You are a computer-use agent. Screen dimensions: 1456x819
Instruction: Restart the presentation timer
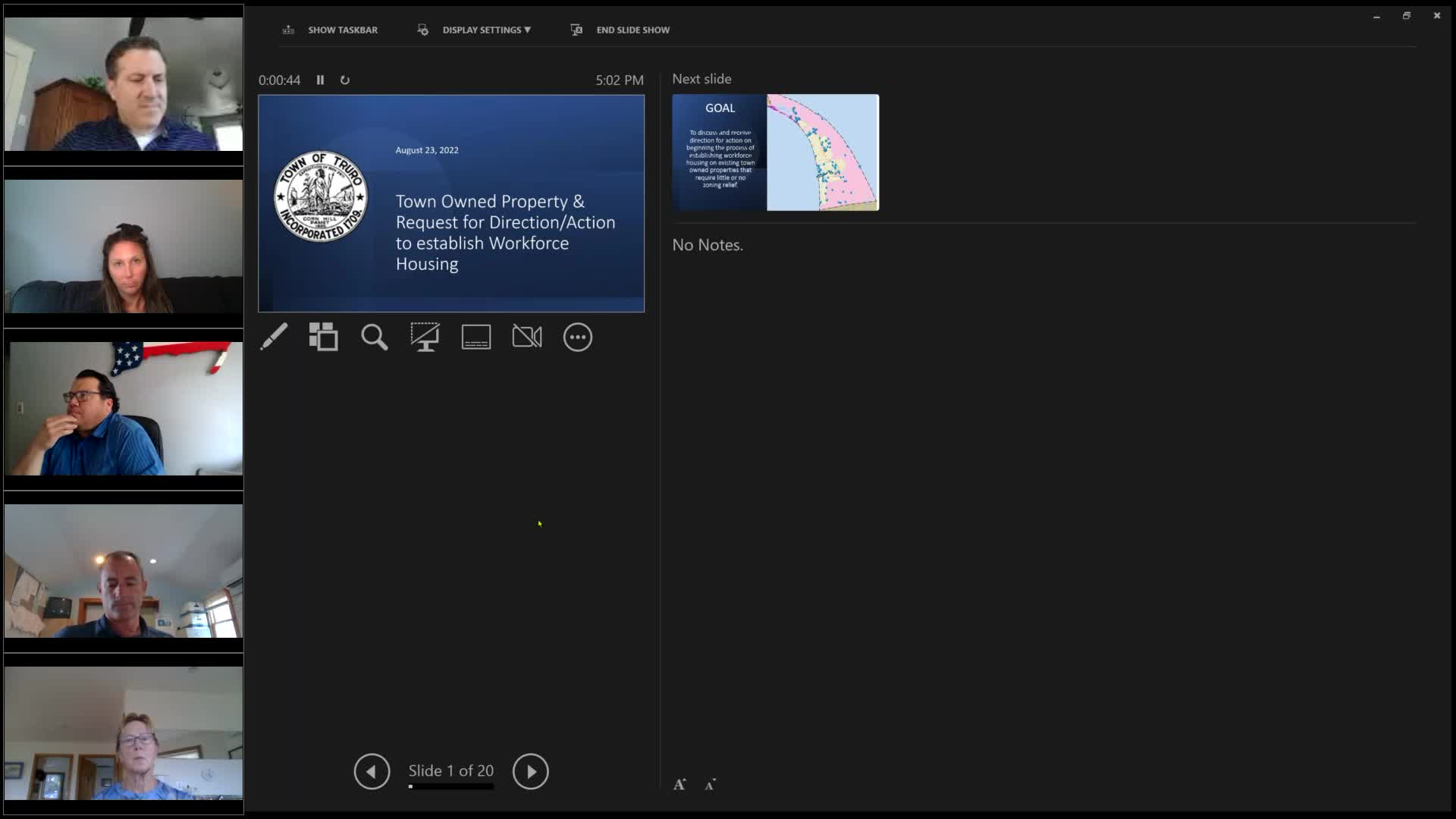tap(345, 80)
